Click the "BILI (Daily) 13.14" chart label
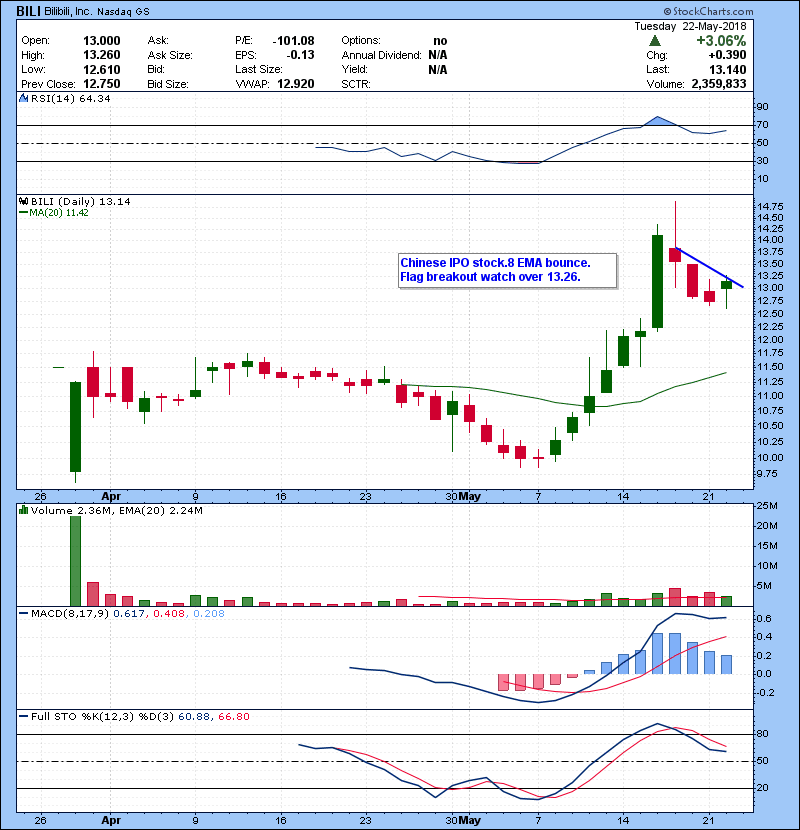Viewport: 800px width, 830px height. [80, 201]
